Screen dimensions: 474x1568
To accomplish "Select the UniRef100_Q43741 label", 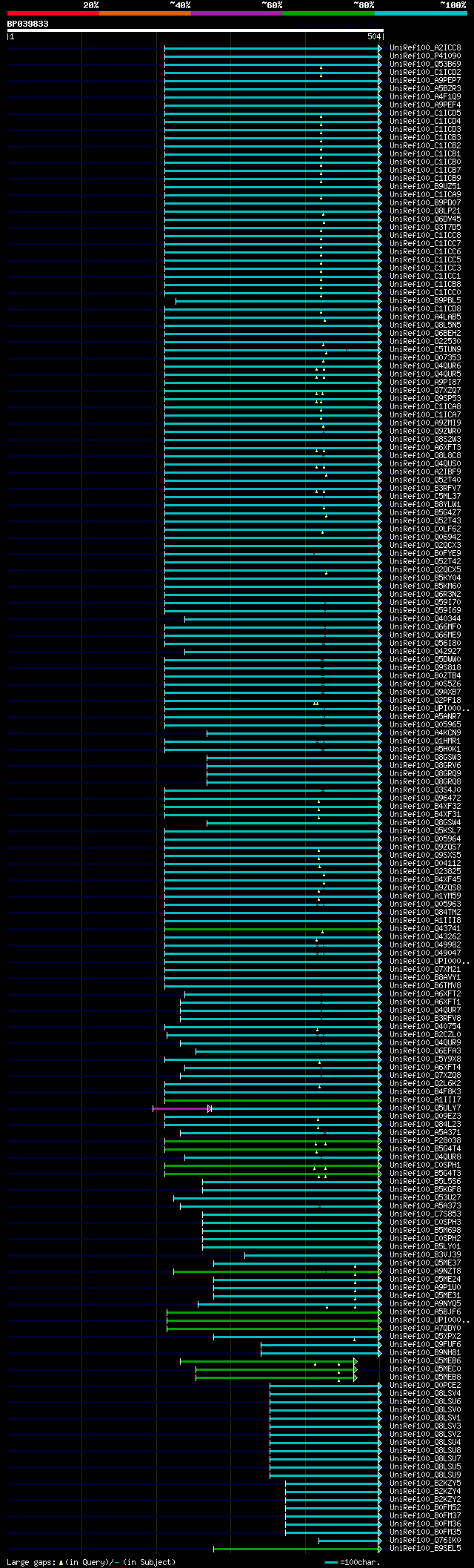I will 425,928.
